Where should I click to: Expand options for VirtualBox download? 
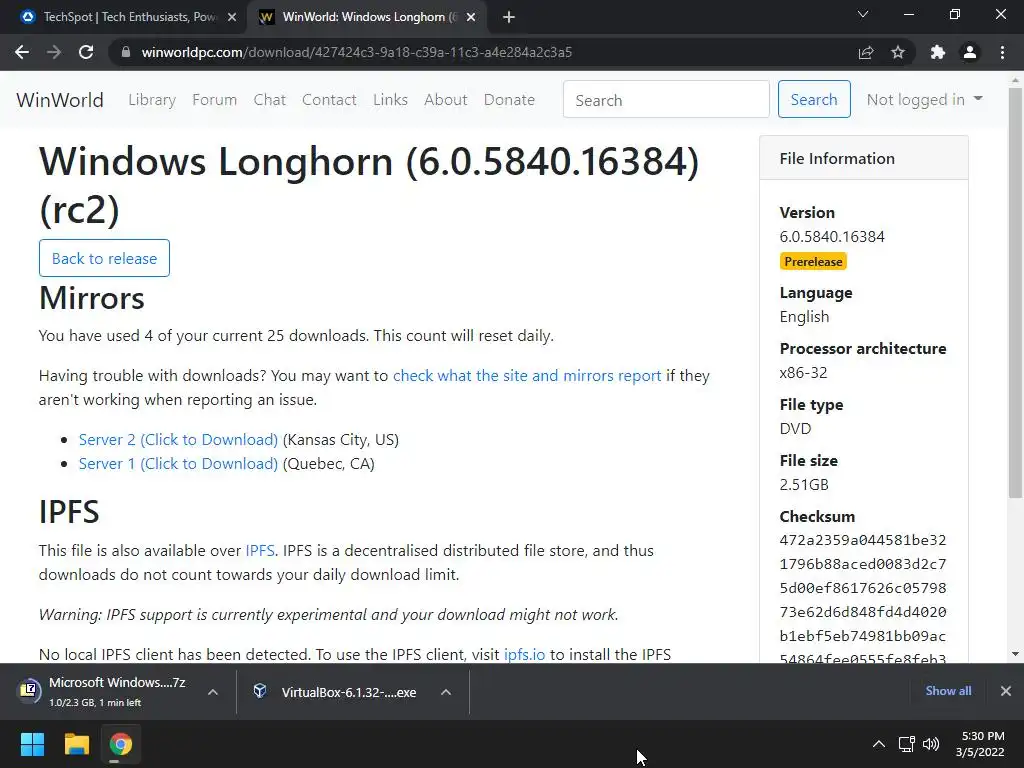446,692
